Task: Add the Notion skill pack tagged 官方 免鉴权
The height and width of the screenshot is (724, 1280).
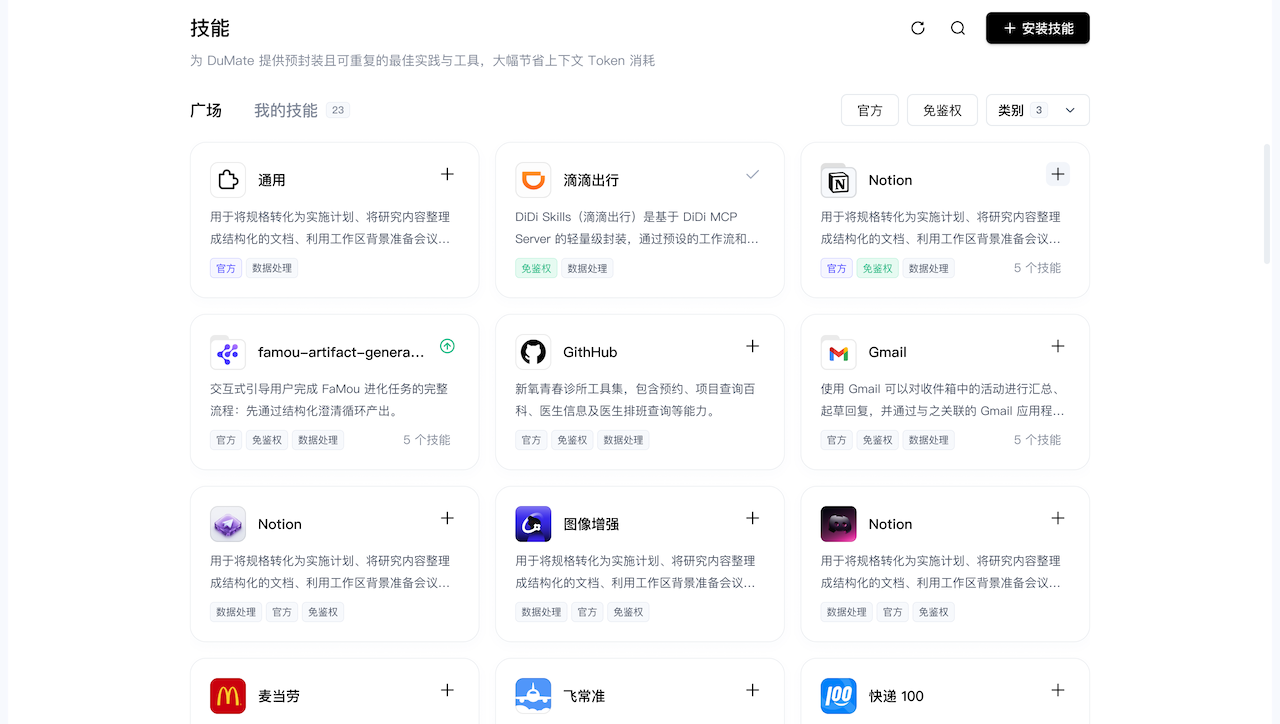Action: (x=1058, y=174)
